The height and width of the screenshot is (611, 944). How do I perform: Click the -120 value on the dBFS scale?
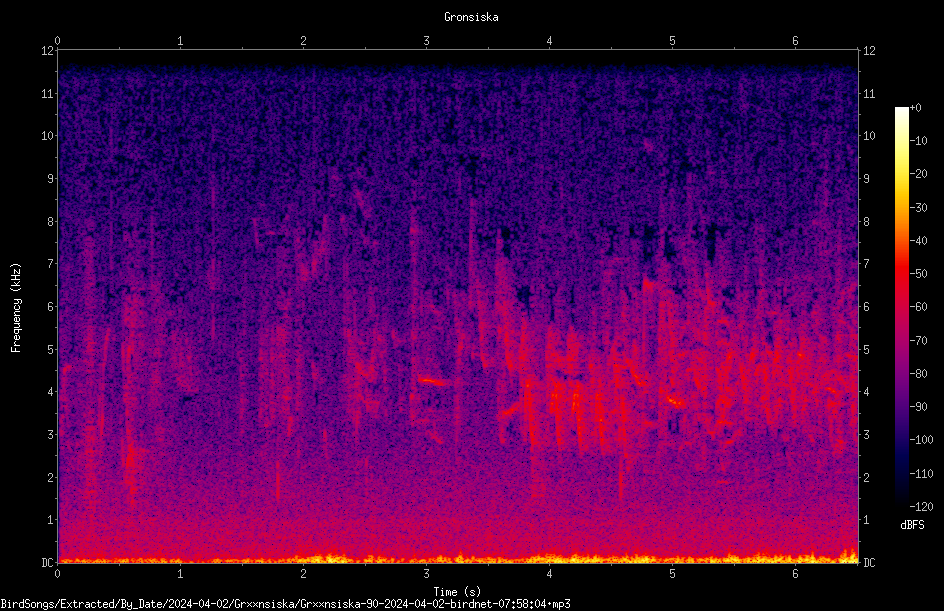coord(921,506)
